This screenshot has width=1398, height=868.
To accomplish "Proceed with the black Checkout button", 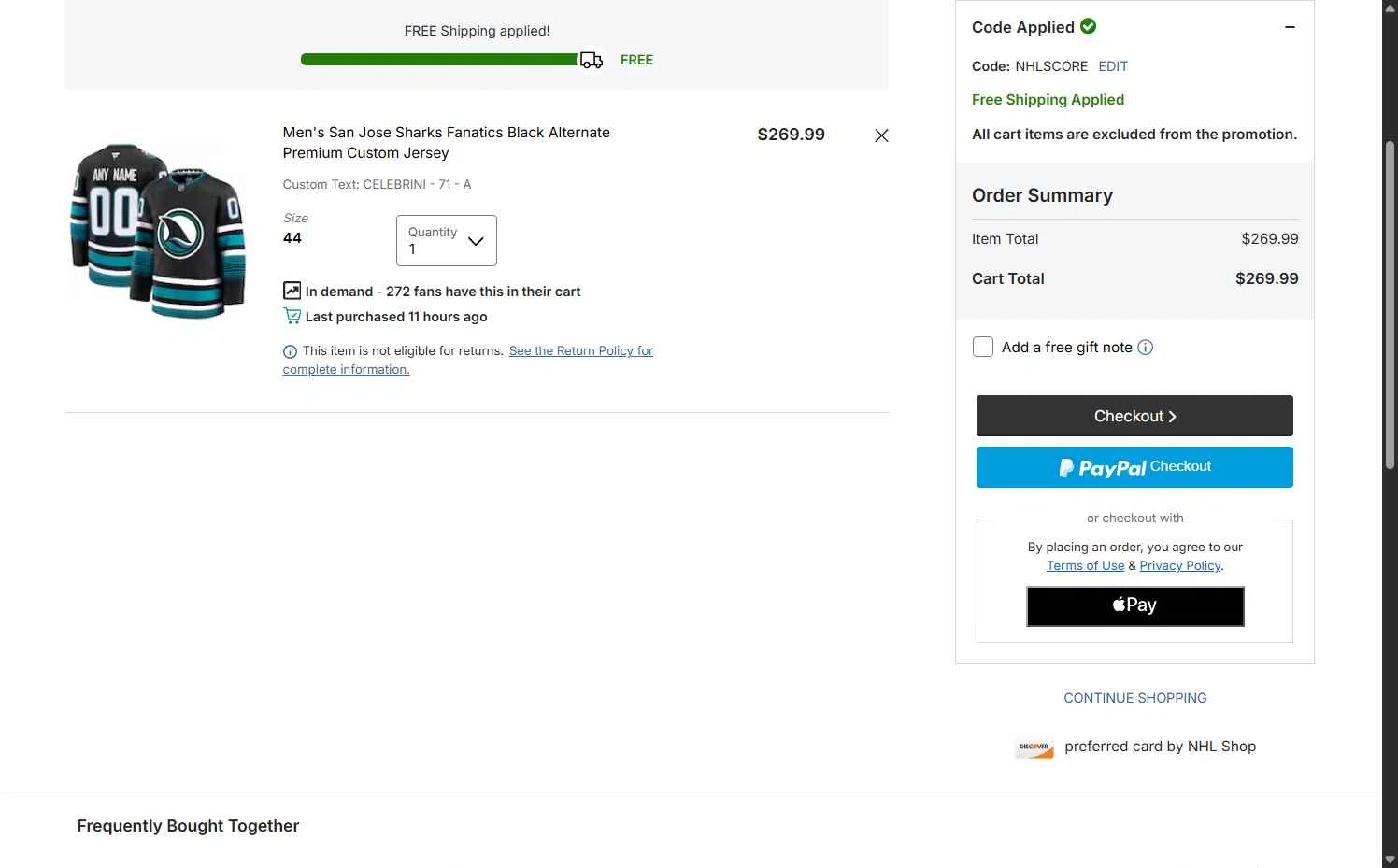I will (x=1134, y=416).
